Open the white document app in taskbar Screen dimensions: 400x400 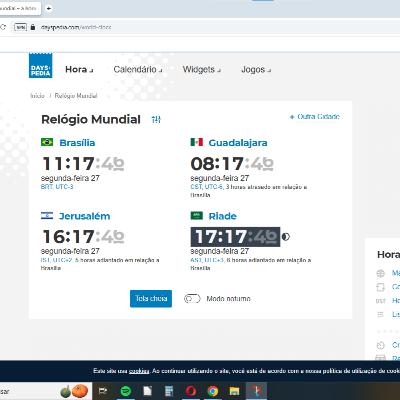pyautogui.click(x=148, y=391)
